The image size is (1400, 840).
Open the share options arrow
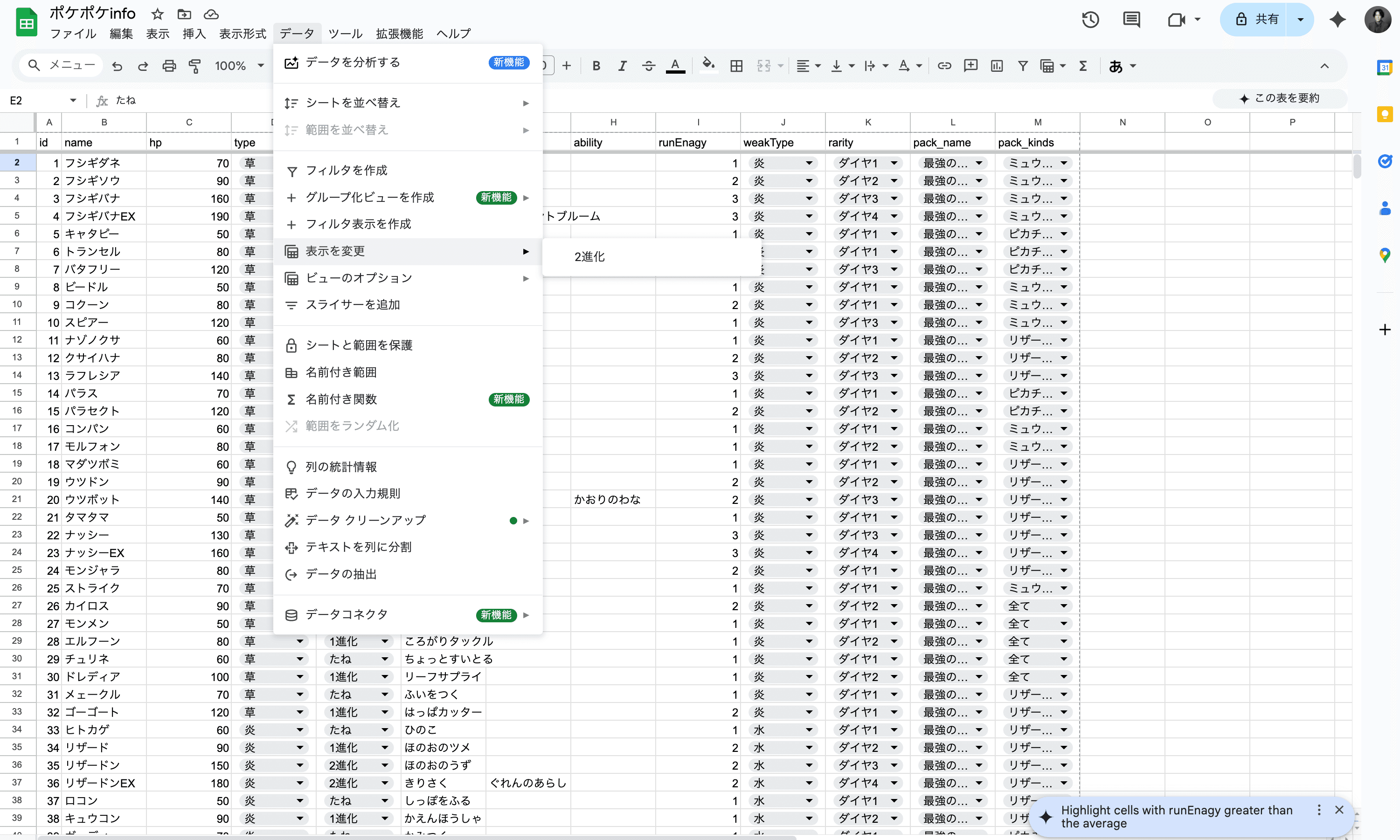pos(1300,19)
